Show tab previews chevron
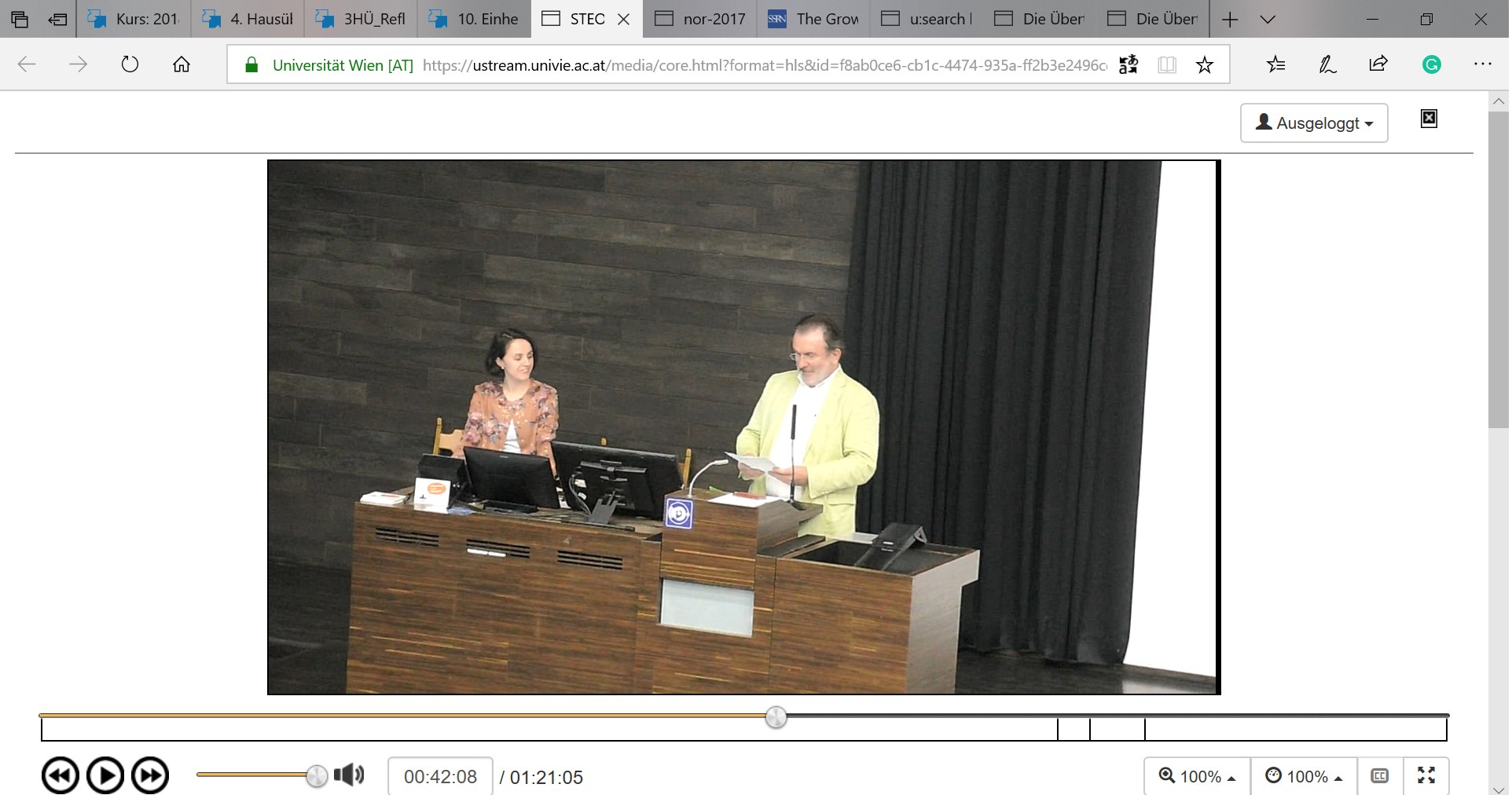Viewport: 1512px width, 795px height. coord(1267,19)
